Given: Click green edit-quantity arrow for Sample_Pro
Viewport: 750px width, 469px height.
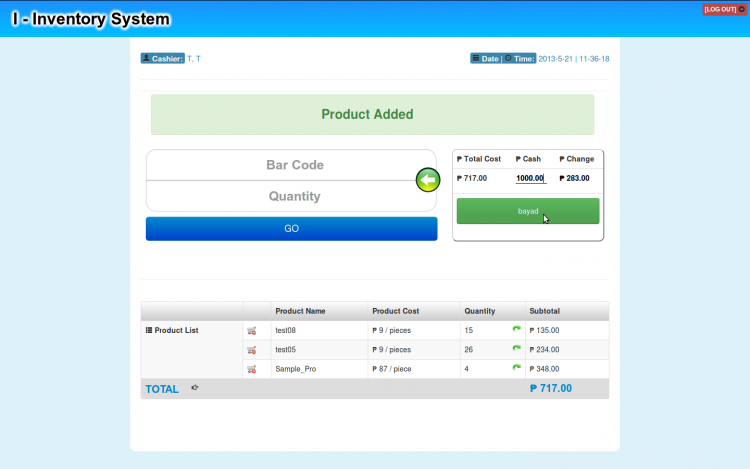Looking at the screenshot, I should 517,367.
